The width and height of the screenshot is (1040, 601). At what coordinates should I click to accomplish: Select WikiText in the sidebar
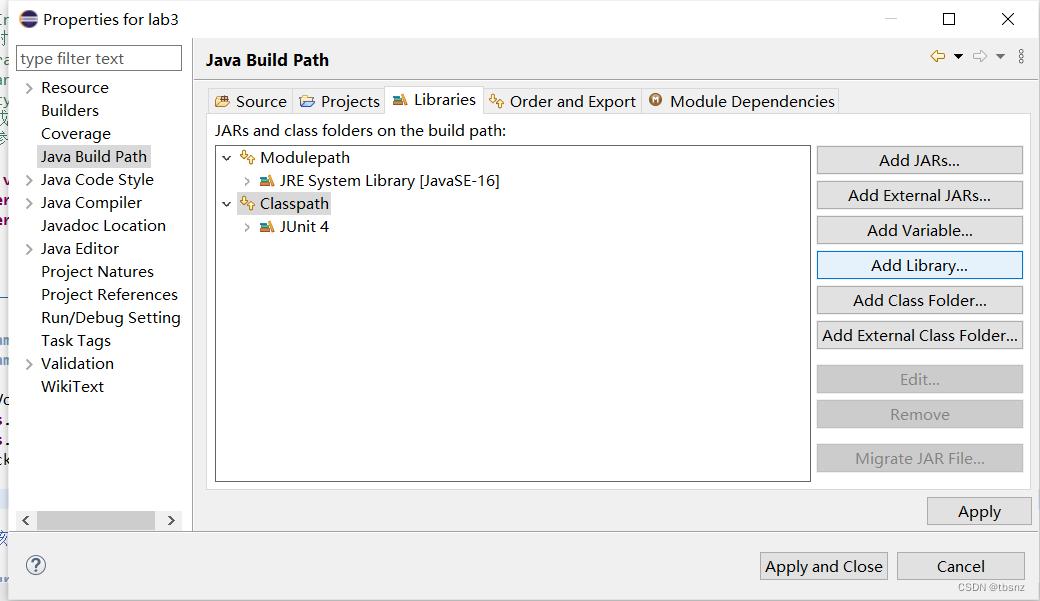[x=72, y=387]
